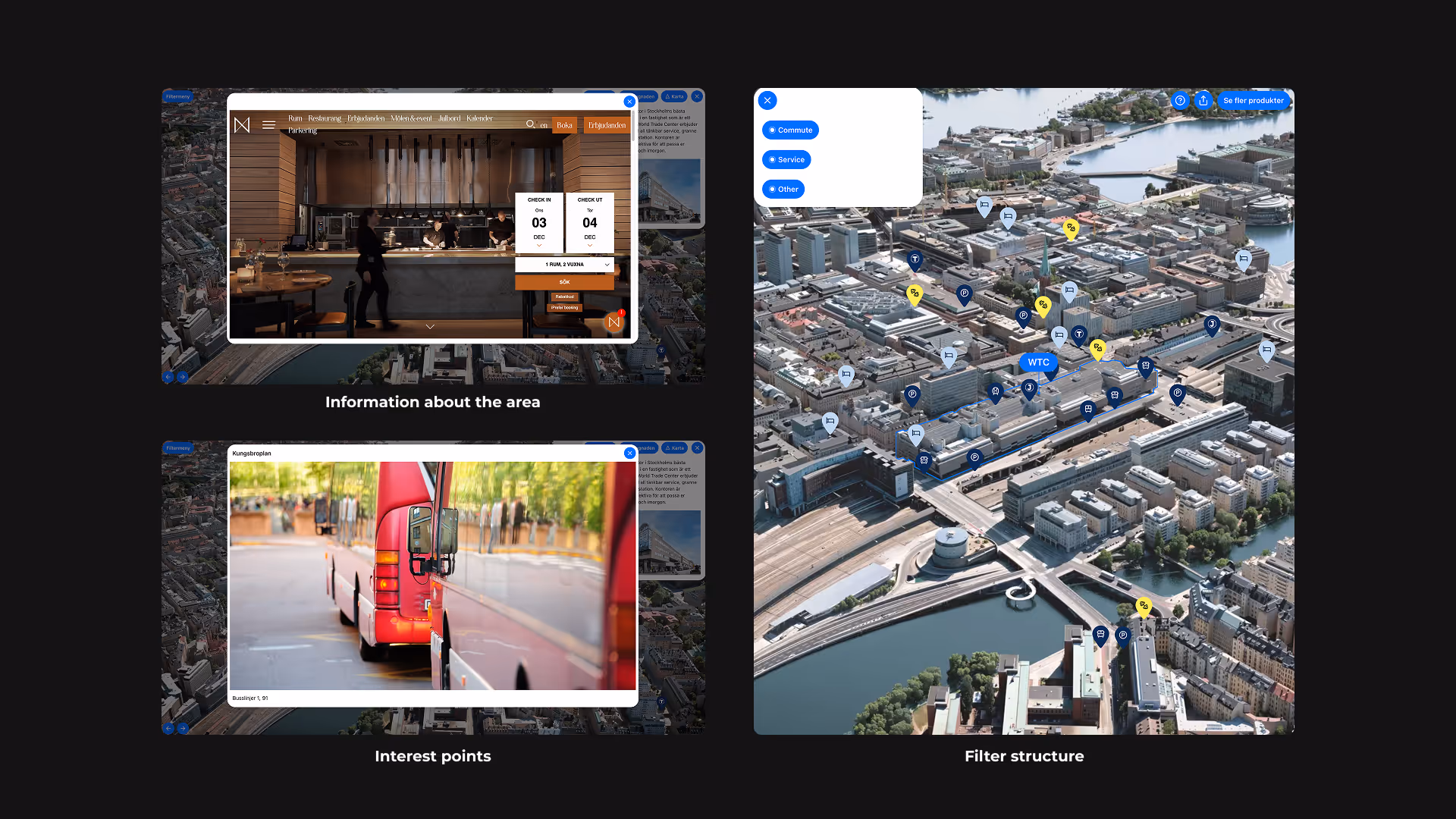The height and width of the screenshot is (819, 1456).
Task: Toggle the Other filter
Action: tap(783, 189)
